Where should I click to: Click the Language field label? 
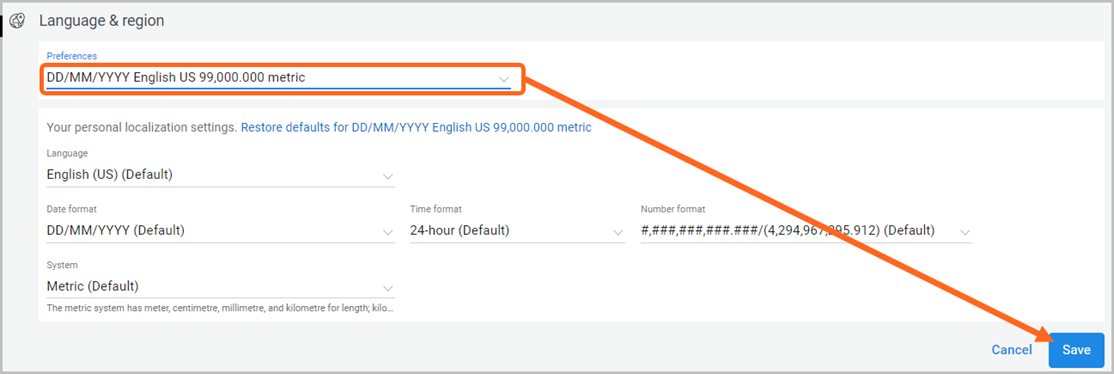coord(67,153)
